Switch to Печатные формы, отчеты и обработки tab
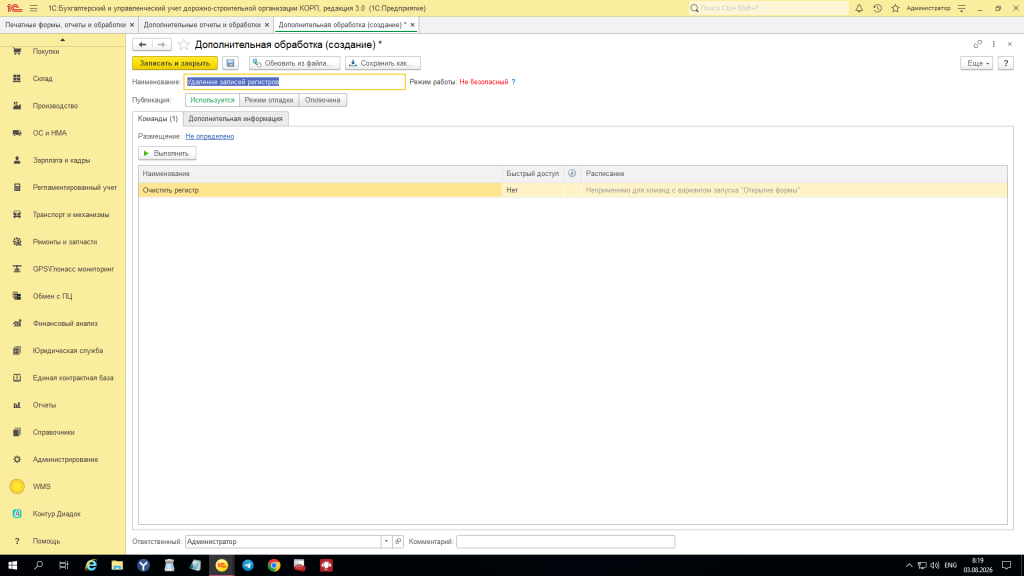 click(x=65, y=25)
